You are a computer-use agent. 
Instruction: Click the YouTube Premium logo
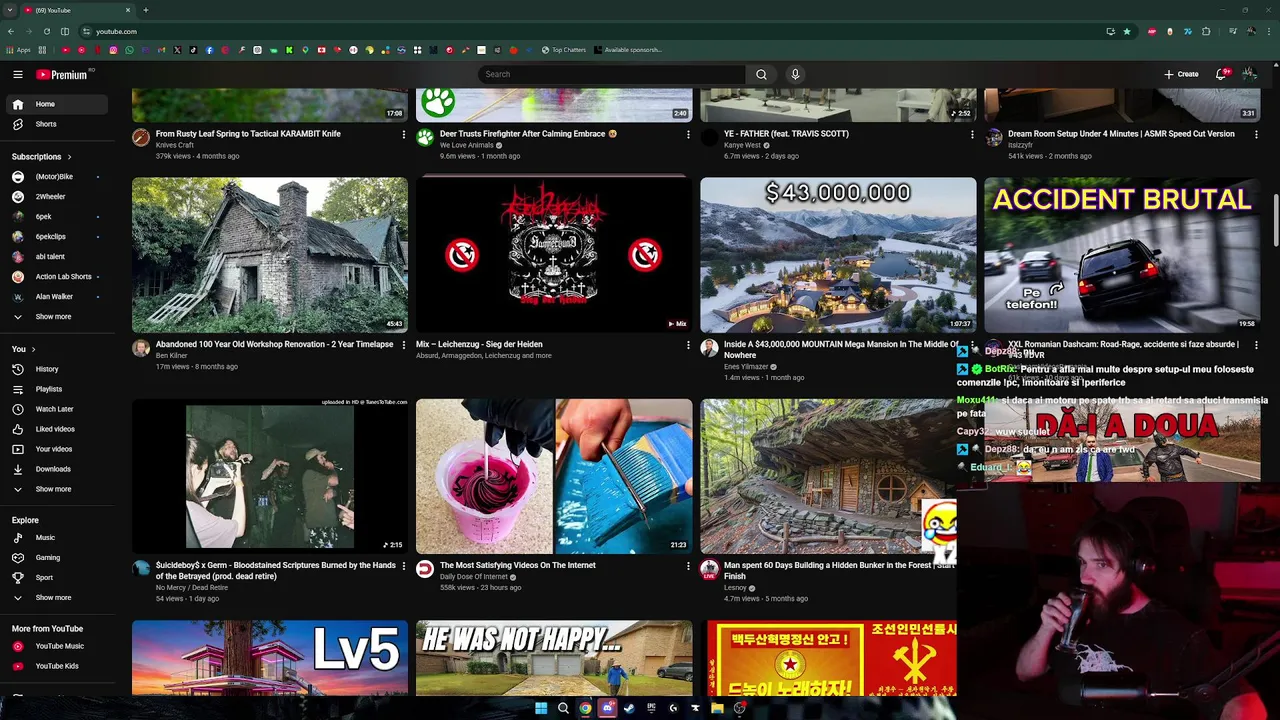point(62,74)
